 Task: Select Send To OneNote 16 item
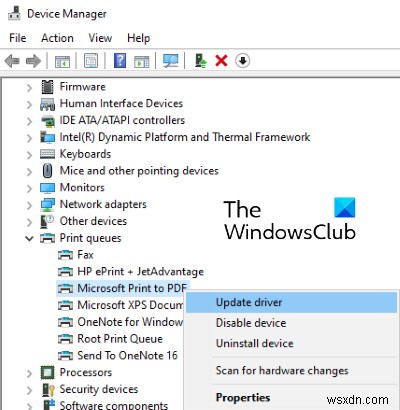(127, 355)
